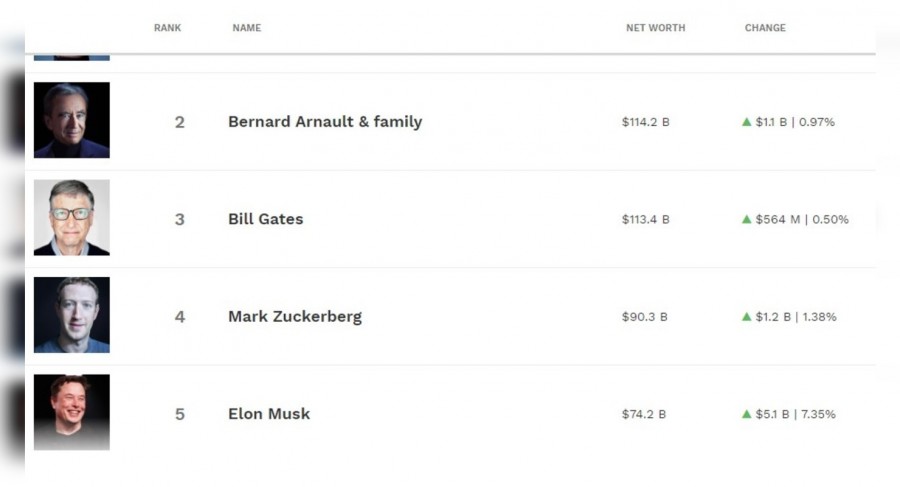The height and width of the screenshot is (487, 900).
Task: Click the green up arrow for Bill Gates
Action: coord(746,220)
